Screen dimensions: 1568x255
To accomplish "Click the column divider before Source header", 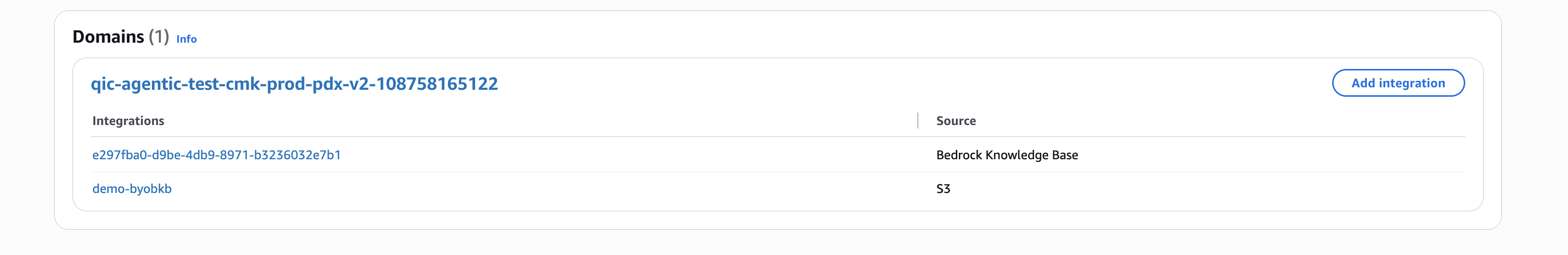I will (x=917, y=121).
